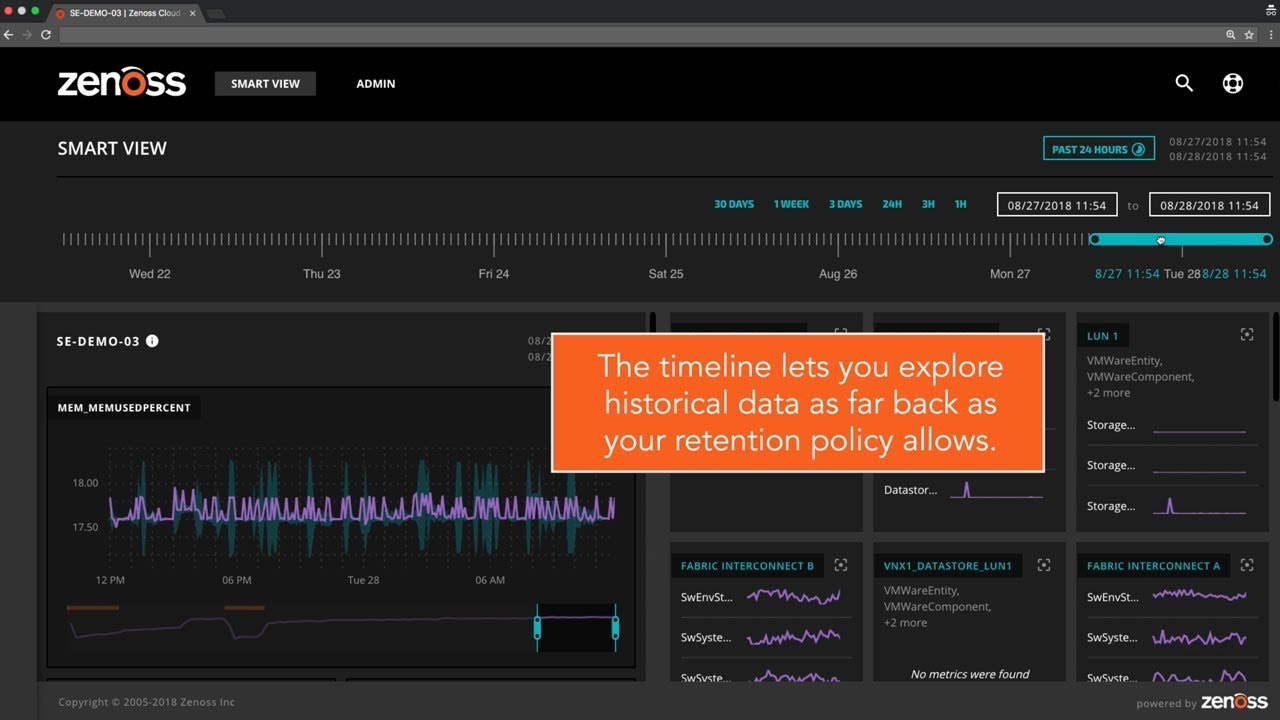Image resolution: width=1280 pixels, height=720 pixels.
Task: Click '+2 more' in the LUN 1 card
Action: [x=1109, y=393]
